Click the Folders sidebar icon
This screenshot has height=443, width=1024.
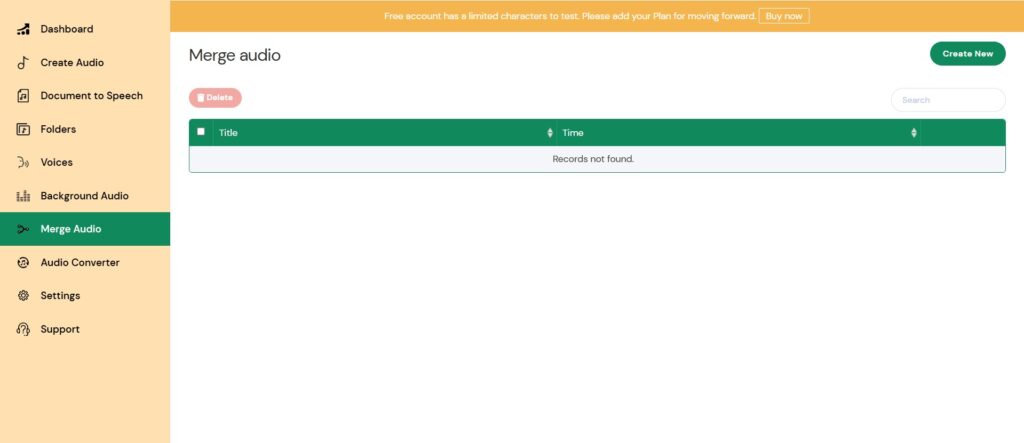(x=23, y=129)
